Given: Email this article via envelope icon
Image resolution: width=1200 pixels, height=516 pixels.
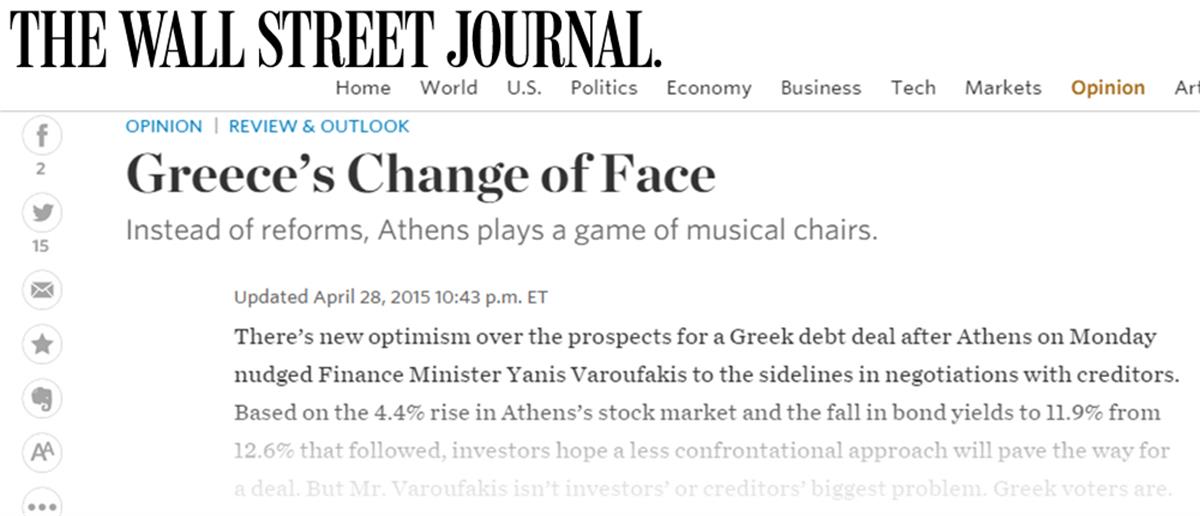Looking at the screenshot, I should point(41,290).
